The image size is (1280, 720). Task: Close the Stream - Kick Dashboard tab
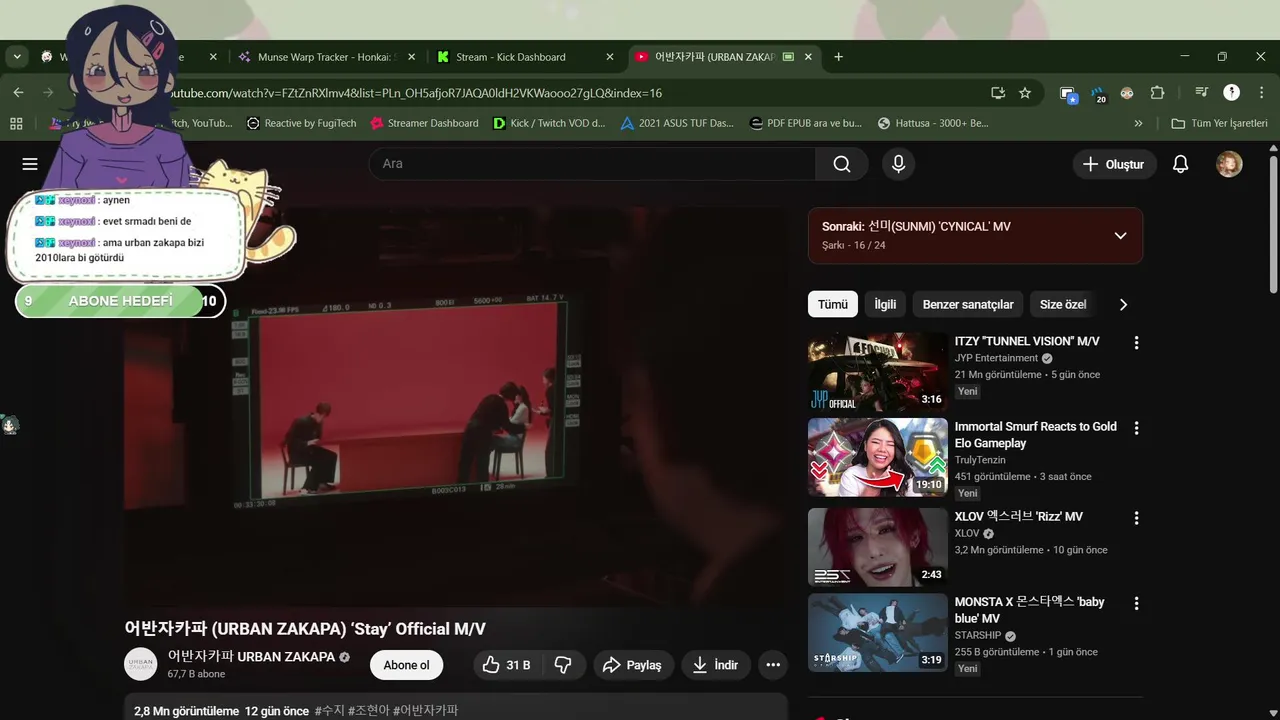coord(610,57)
